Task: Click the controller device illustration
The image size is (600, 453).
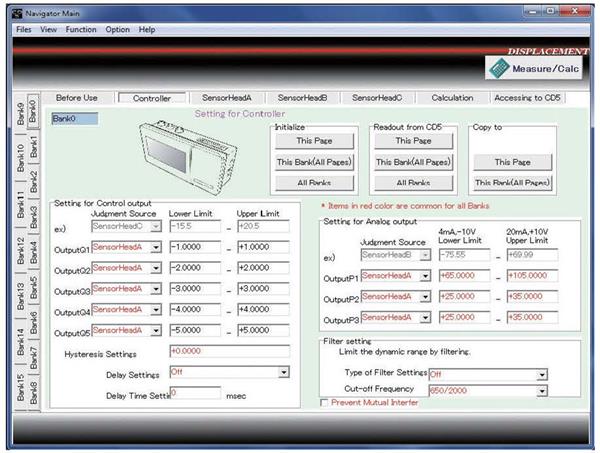Action: tap(188, 156)
